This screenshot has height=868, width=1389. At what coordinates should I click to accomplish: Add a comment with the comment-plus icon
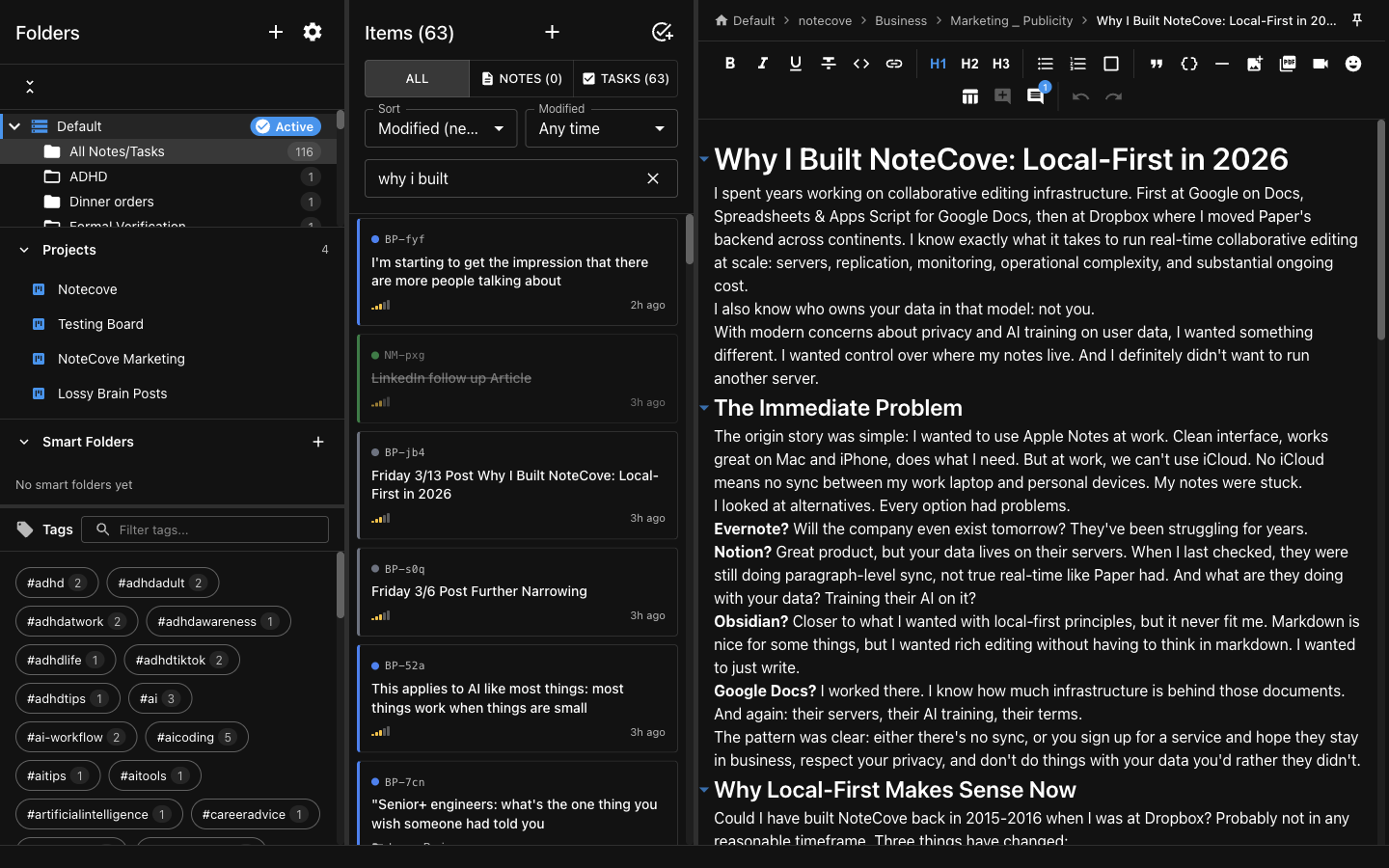tap(1003, 96)
